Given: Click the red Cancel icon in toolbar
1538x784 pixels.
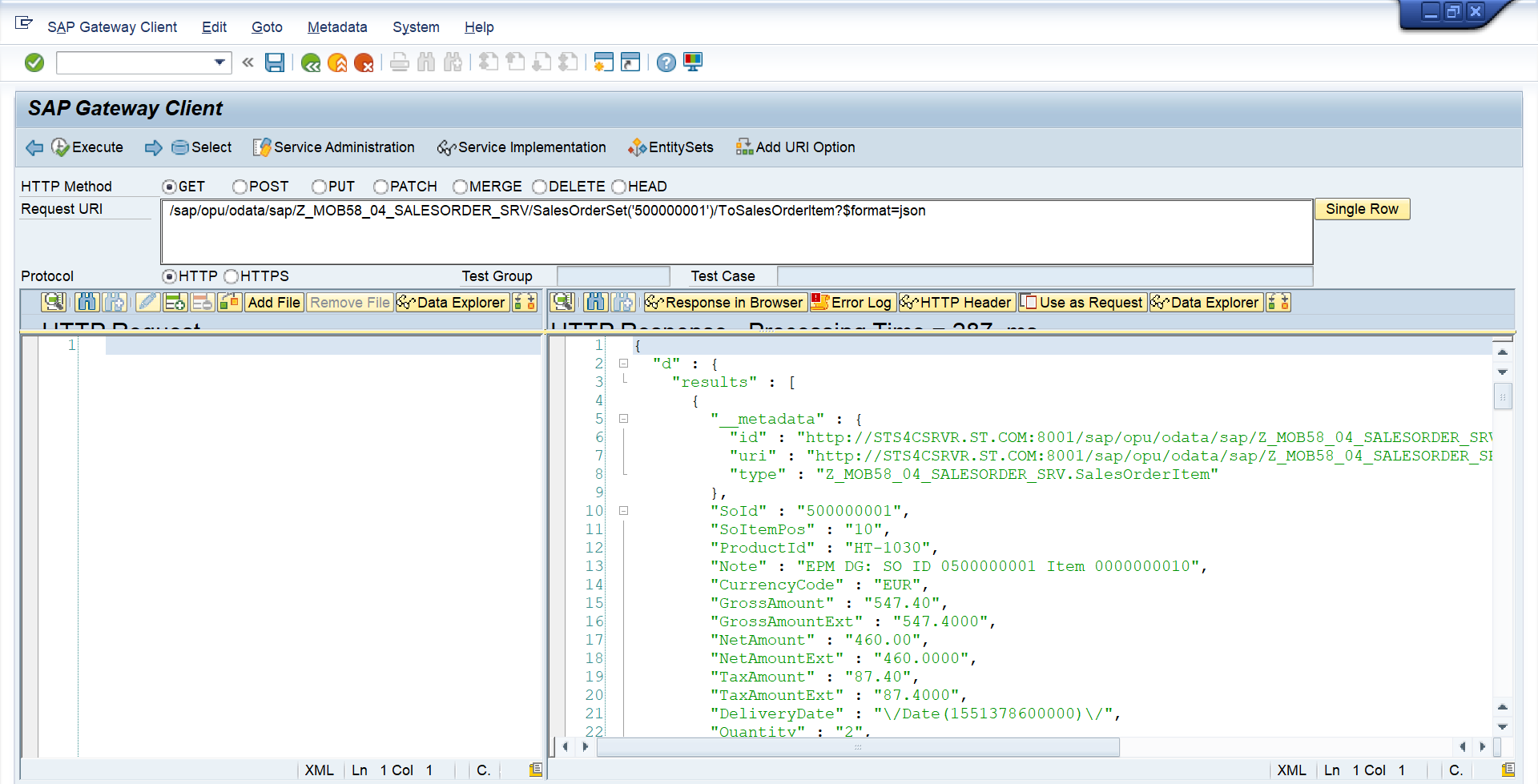Looking at the screenshot, I should click(x=364, y=62).
